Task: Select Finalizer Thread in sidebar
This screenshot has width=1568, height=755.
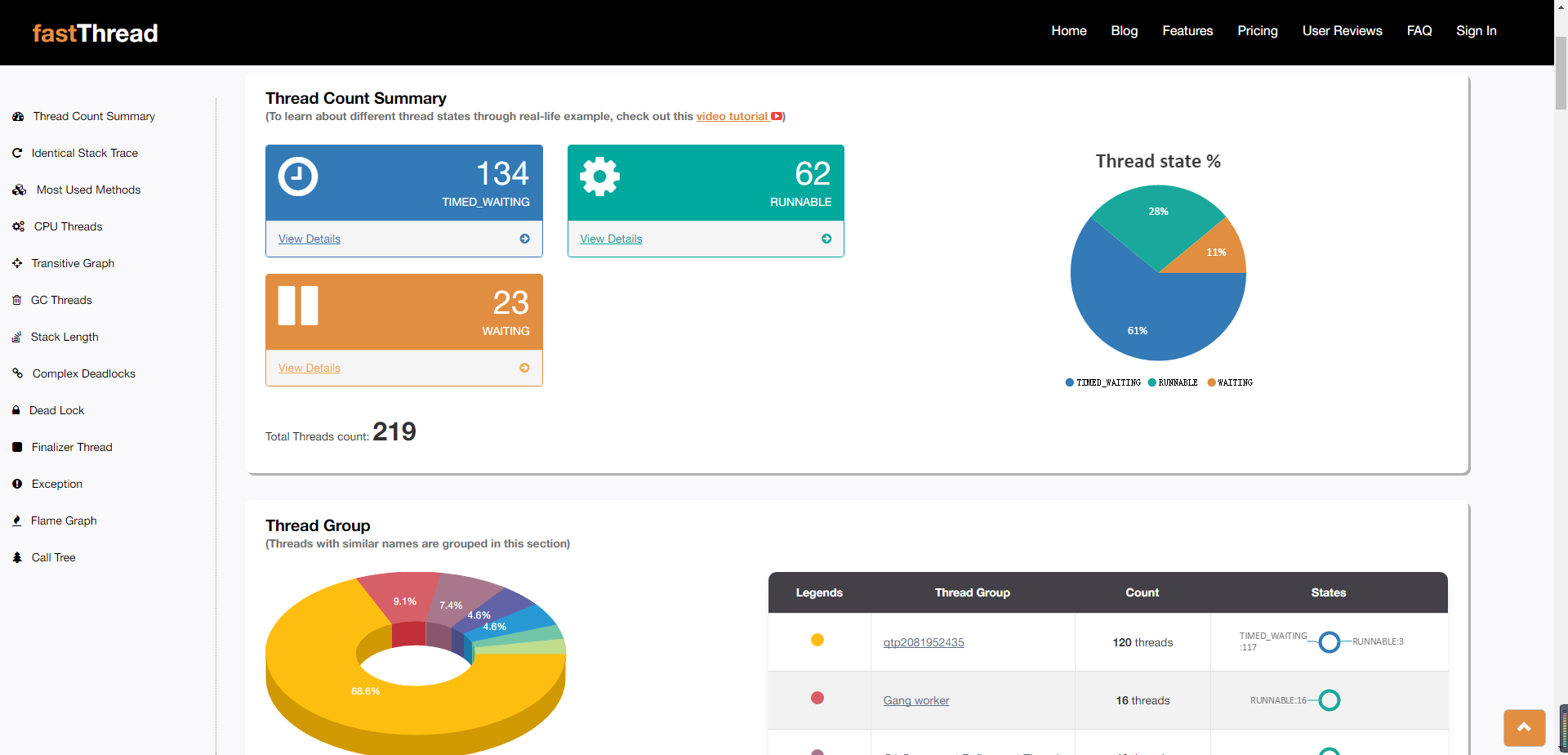Action: tap(72, 447)
